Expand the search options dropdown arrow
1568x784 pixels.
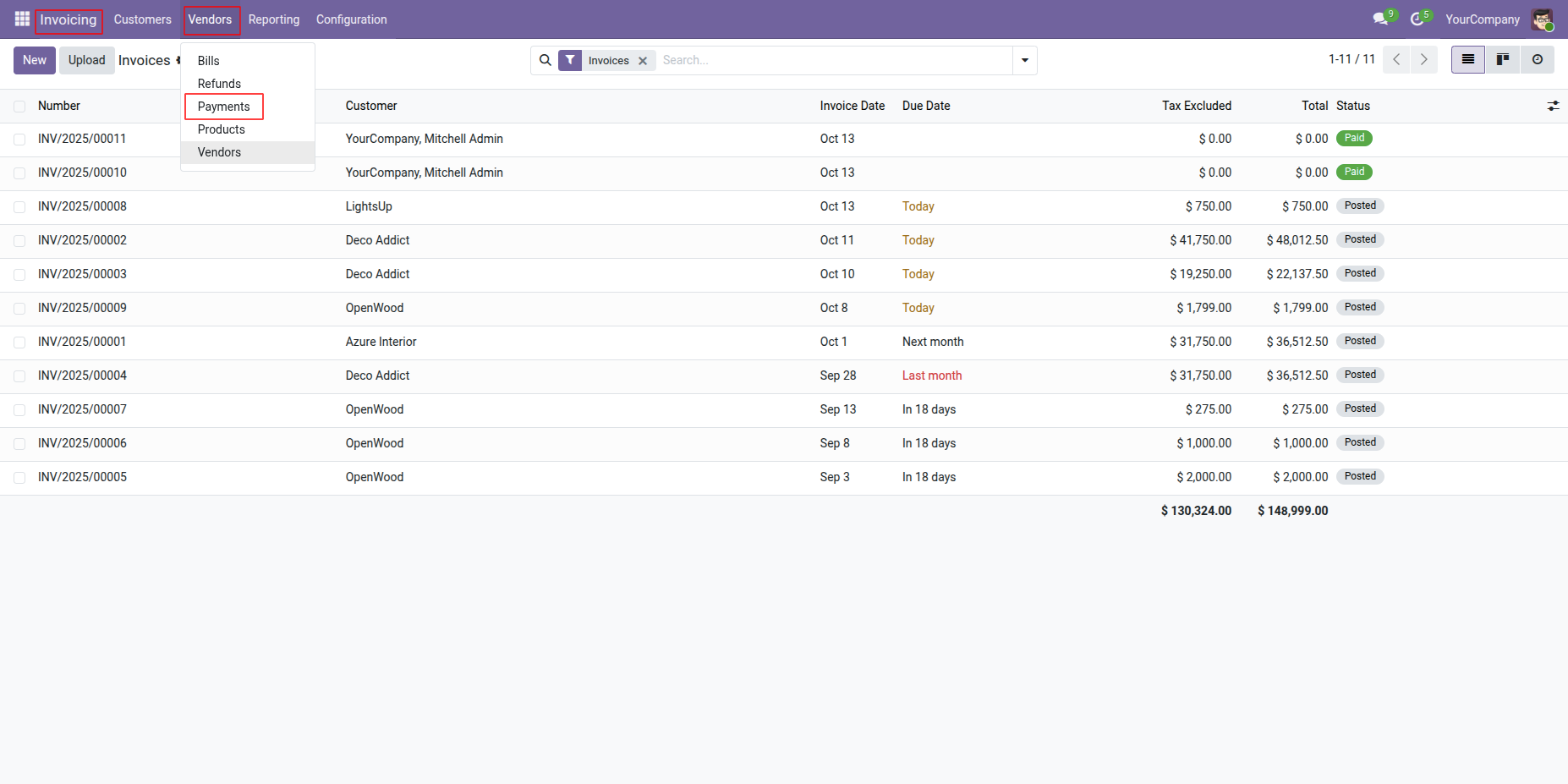[x=1025, y=60]
